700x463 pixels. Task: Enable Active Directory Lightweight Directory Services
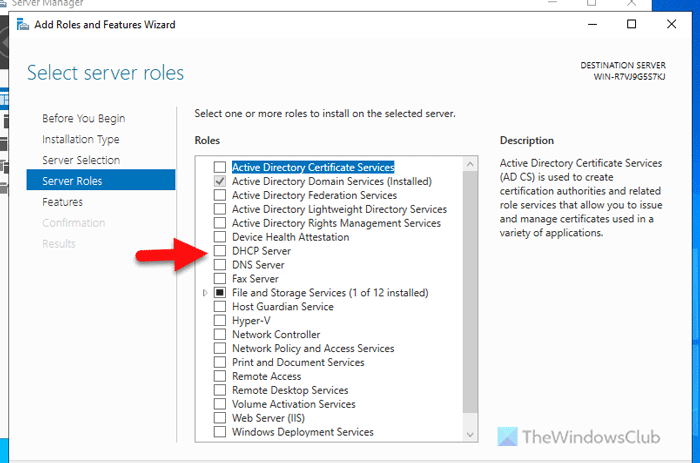point(220,209)
